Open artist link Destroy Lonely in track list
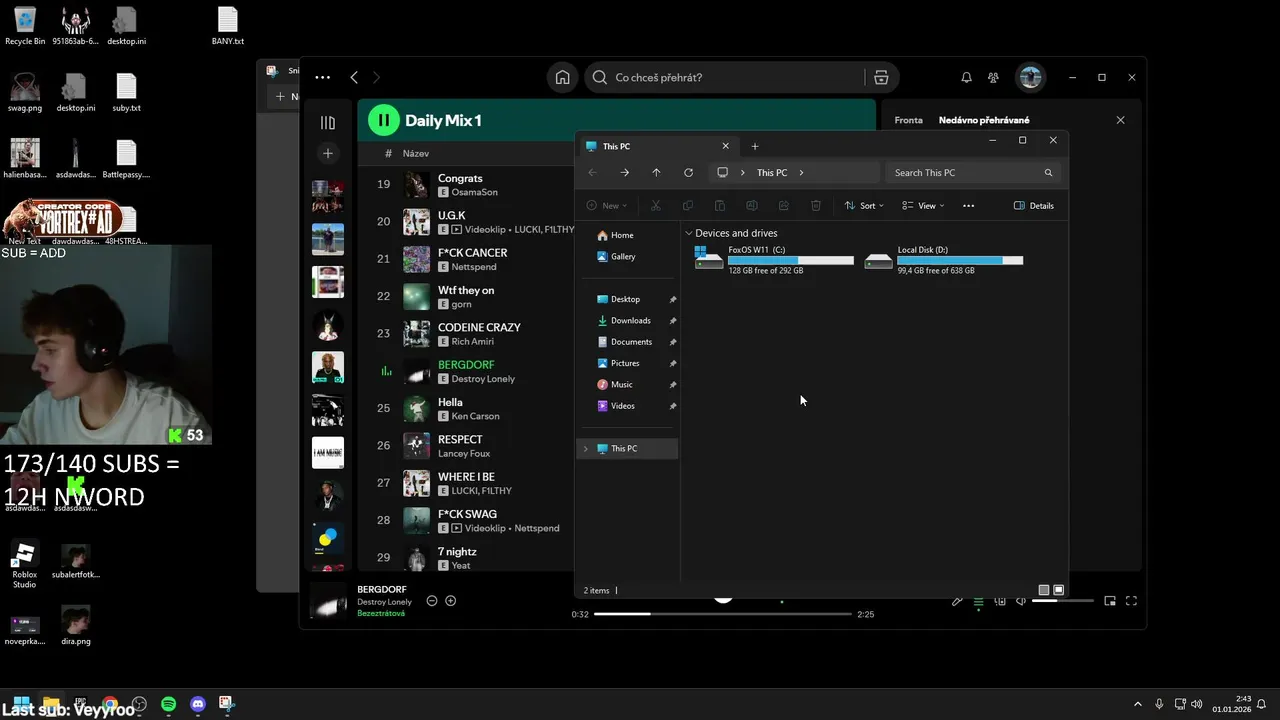Image resolution: width=1280 pixels, height=720 pixels. [x=483, y=379]
